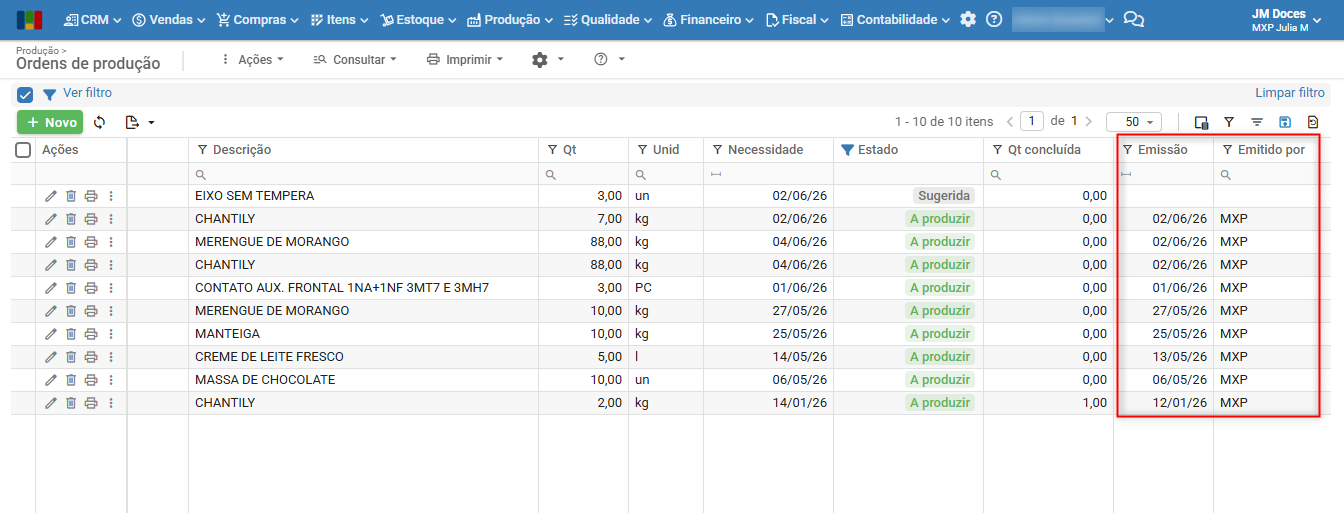Image resolution: width=1344 pixels, height=513 pixels.
Task: Open the Produção top menu
Action: click(511, 19)
